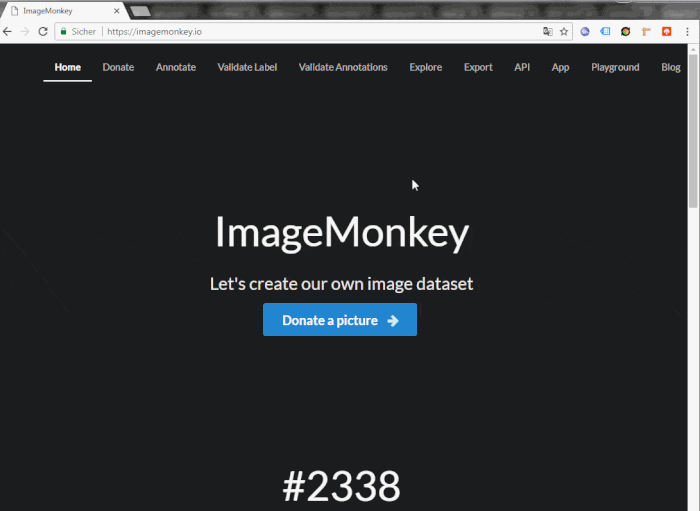This screenshot has width=700, height=511.
Task: Close the ImageMonkey browser tab
Action: coord(117,11)
